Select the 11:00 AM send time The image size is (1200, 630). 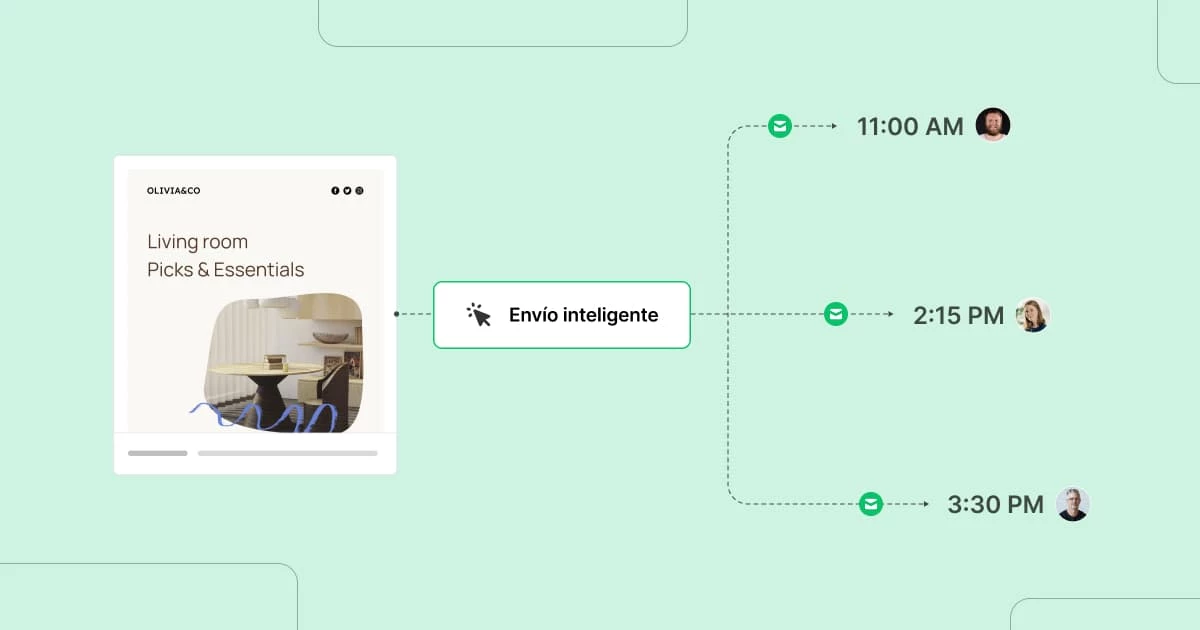pos(910,126)
